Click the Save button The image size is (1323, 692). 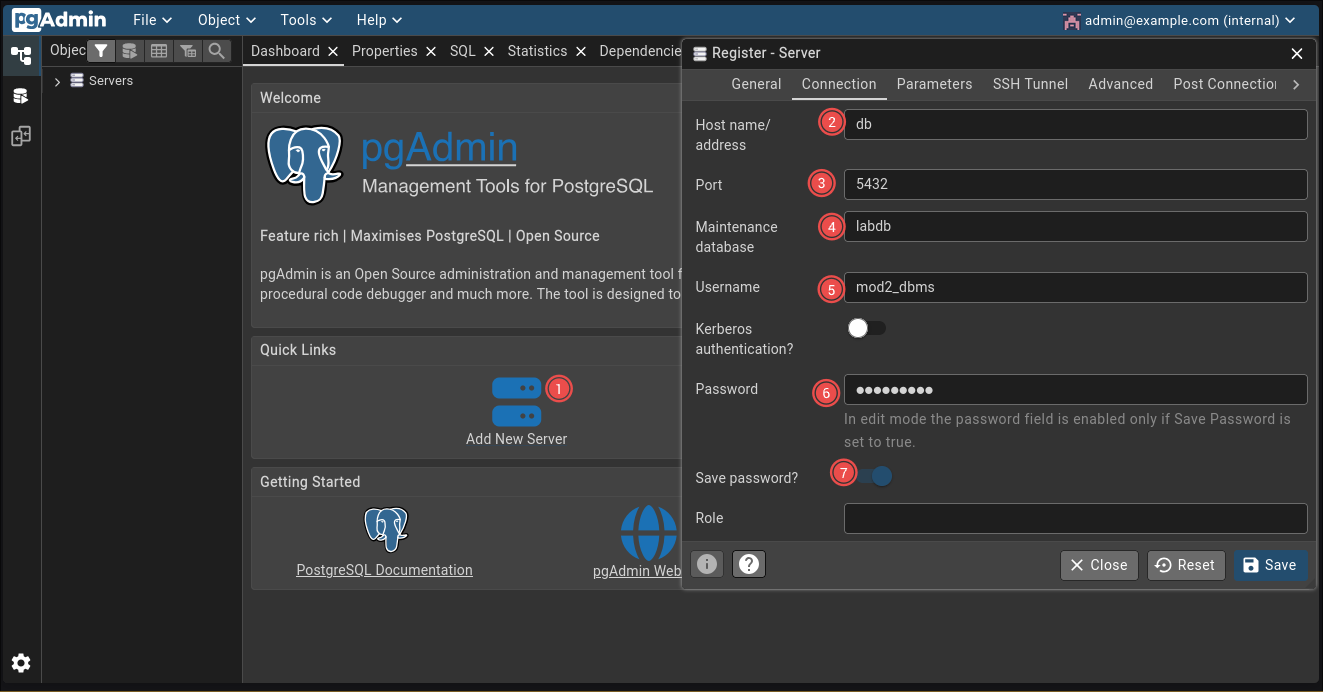click(x=1269, y=565)
